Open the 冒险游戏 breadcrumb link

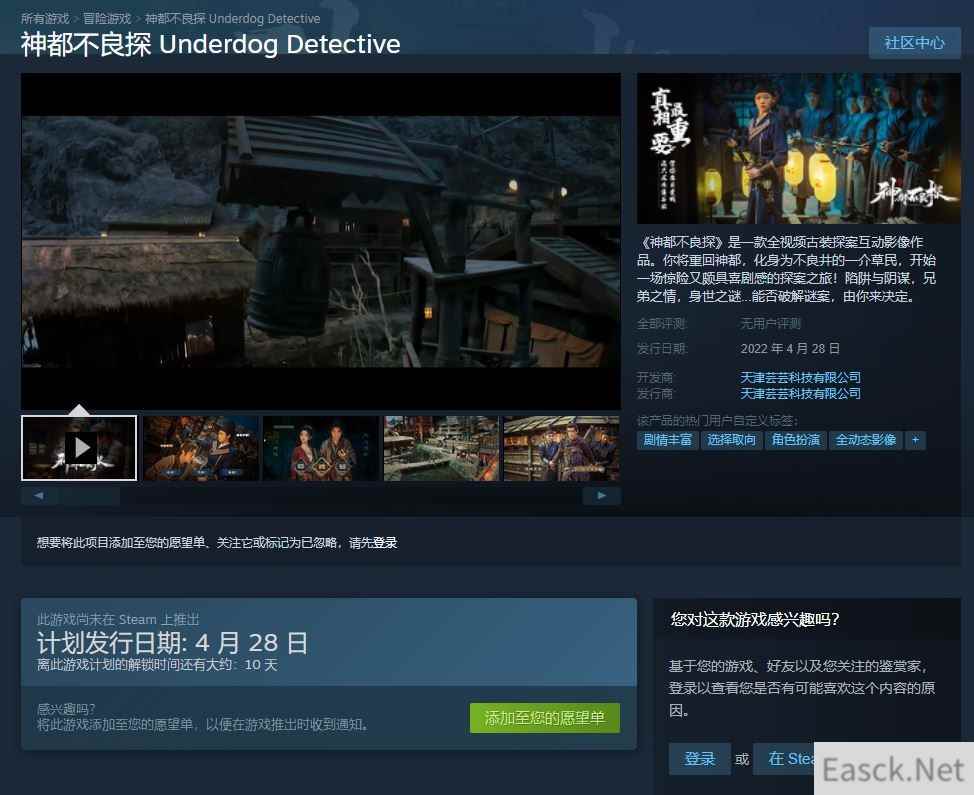tap(107, 19)
